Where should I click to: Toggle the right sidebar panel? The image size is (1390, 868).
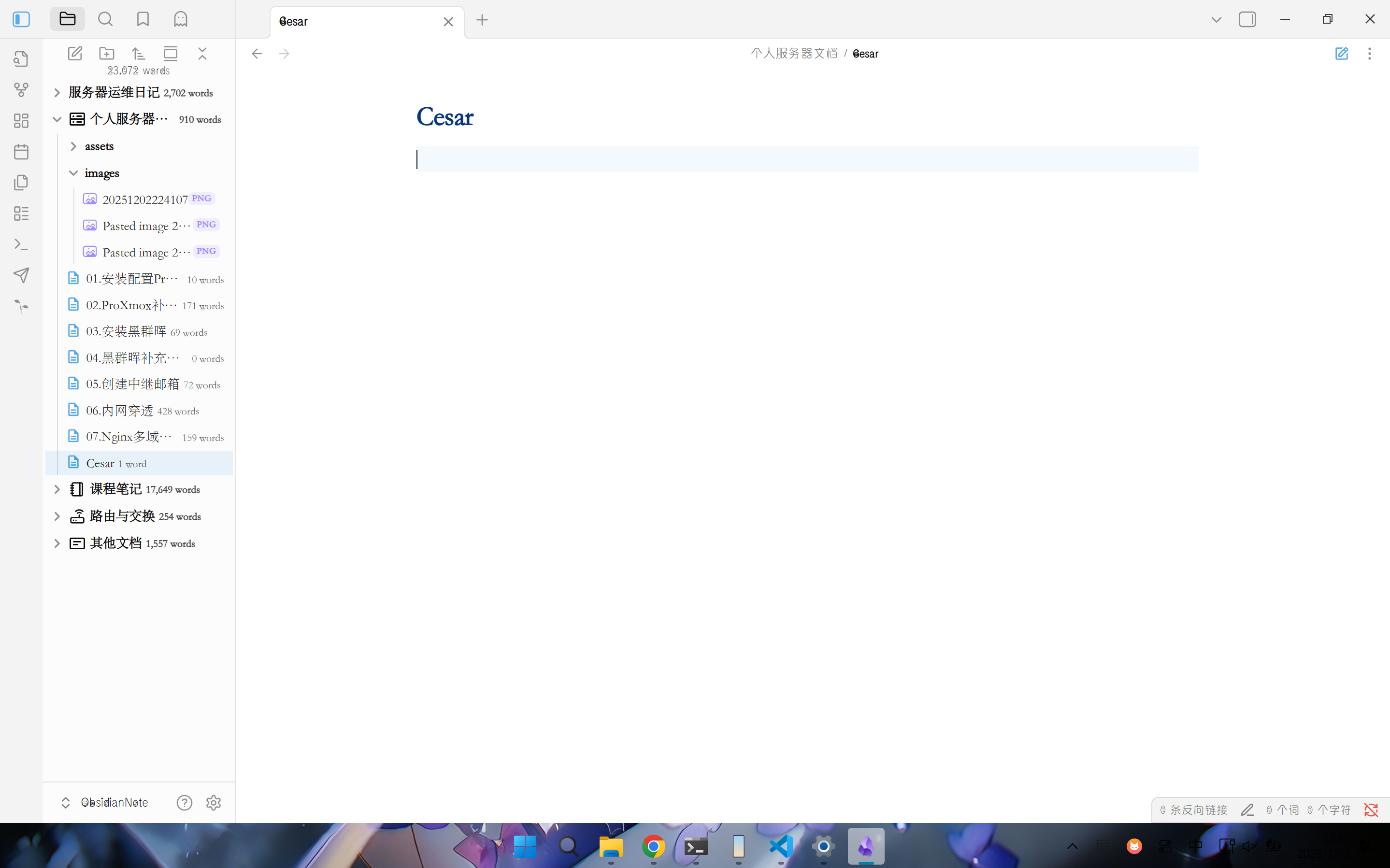tap(1247, 19)
